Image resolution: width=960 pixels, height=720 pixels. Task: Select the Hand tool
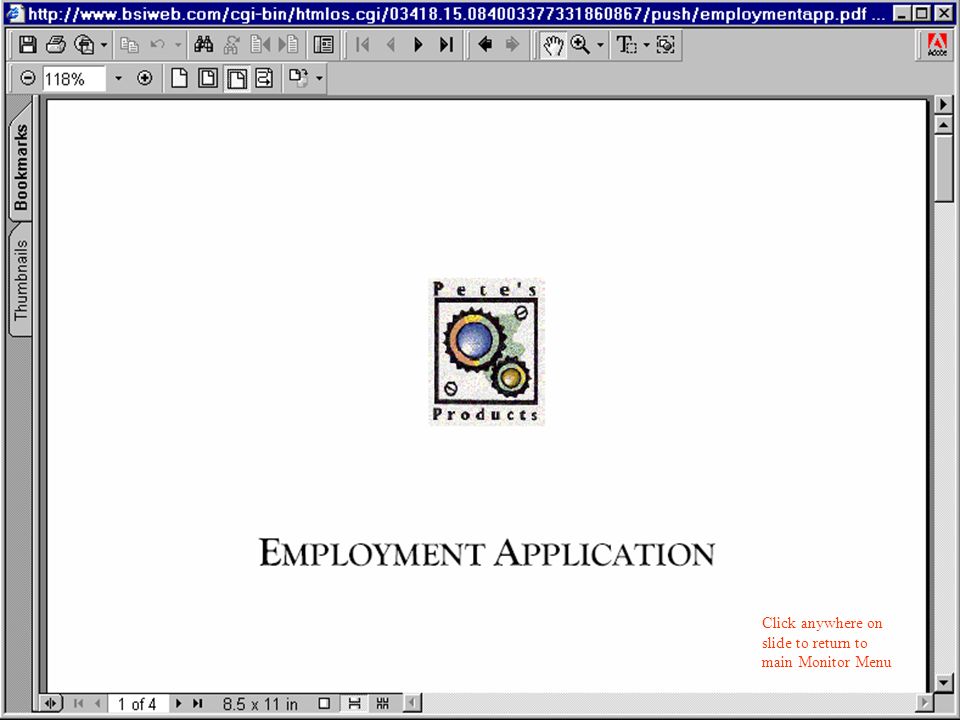[x=553, y=45]
